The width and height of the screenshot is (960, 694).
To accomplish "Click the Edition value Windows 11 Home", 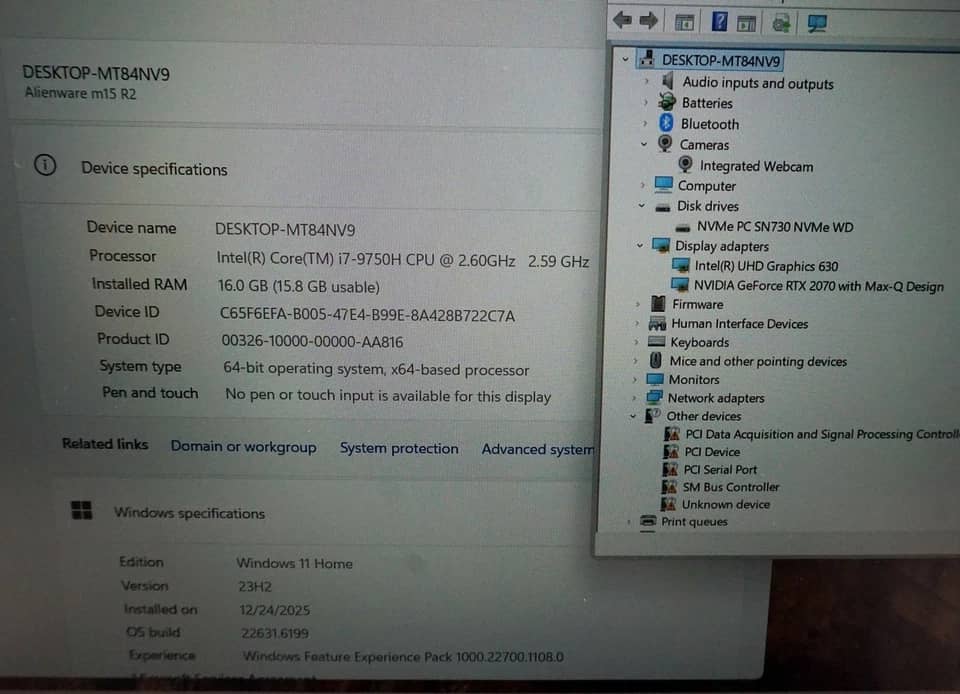I will point(294,562).
